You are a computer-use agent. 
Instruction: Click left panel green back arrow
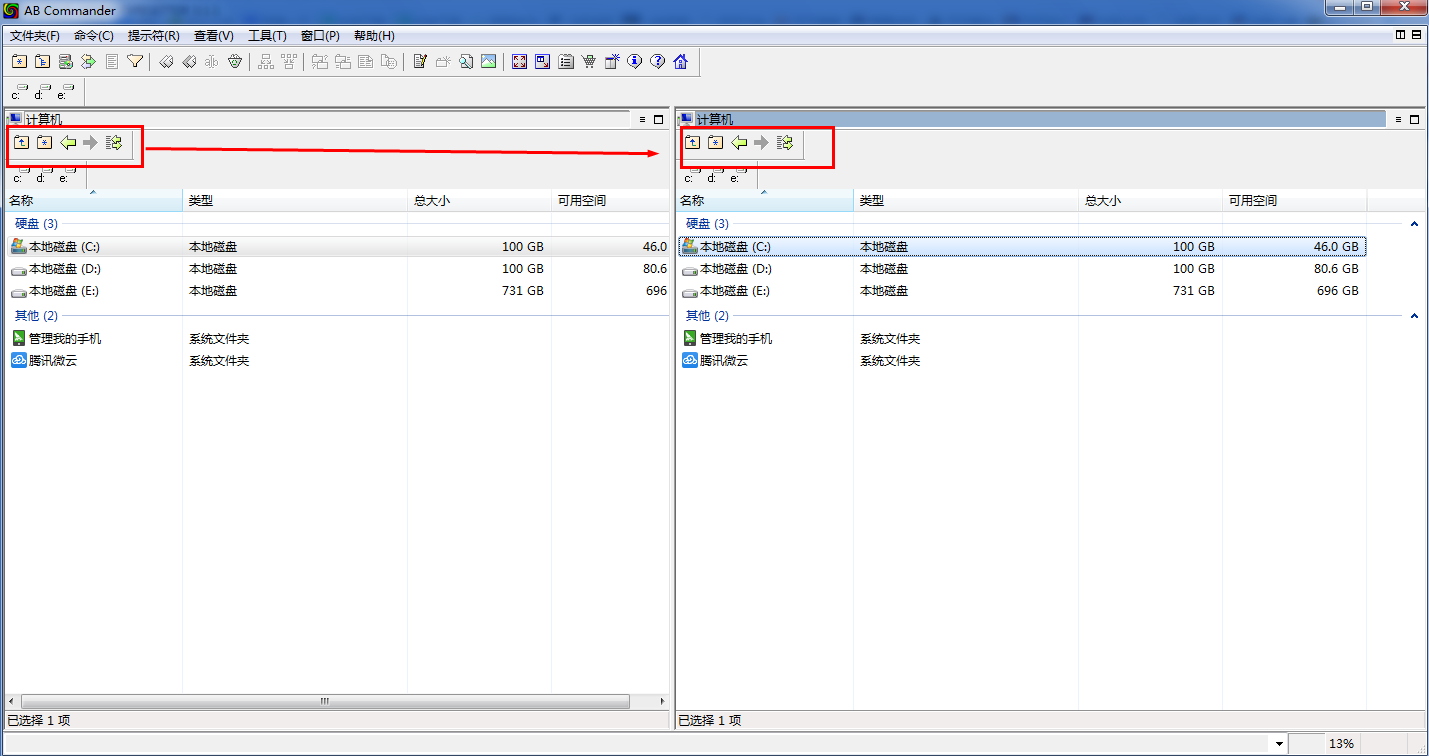(x=68, y=143)
